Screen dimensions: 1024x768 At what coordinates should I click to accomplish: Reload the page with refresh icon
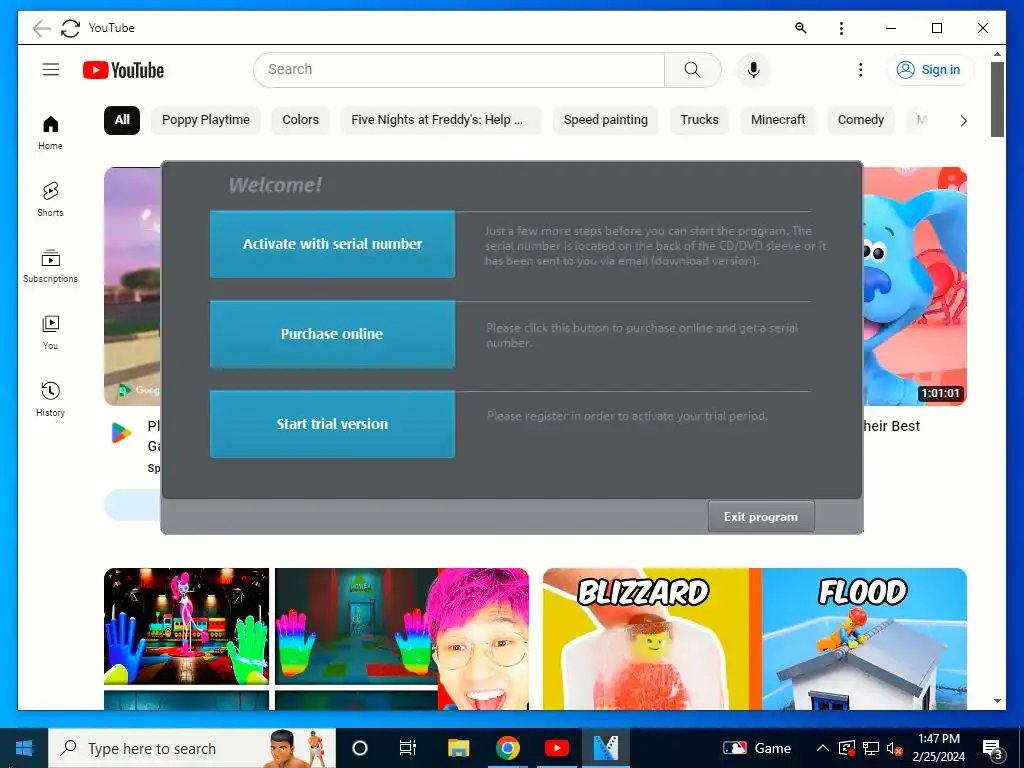pos(71,28)
